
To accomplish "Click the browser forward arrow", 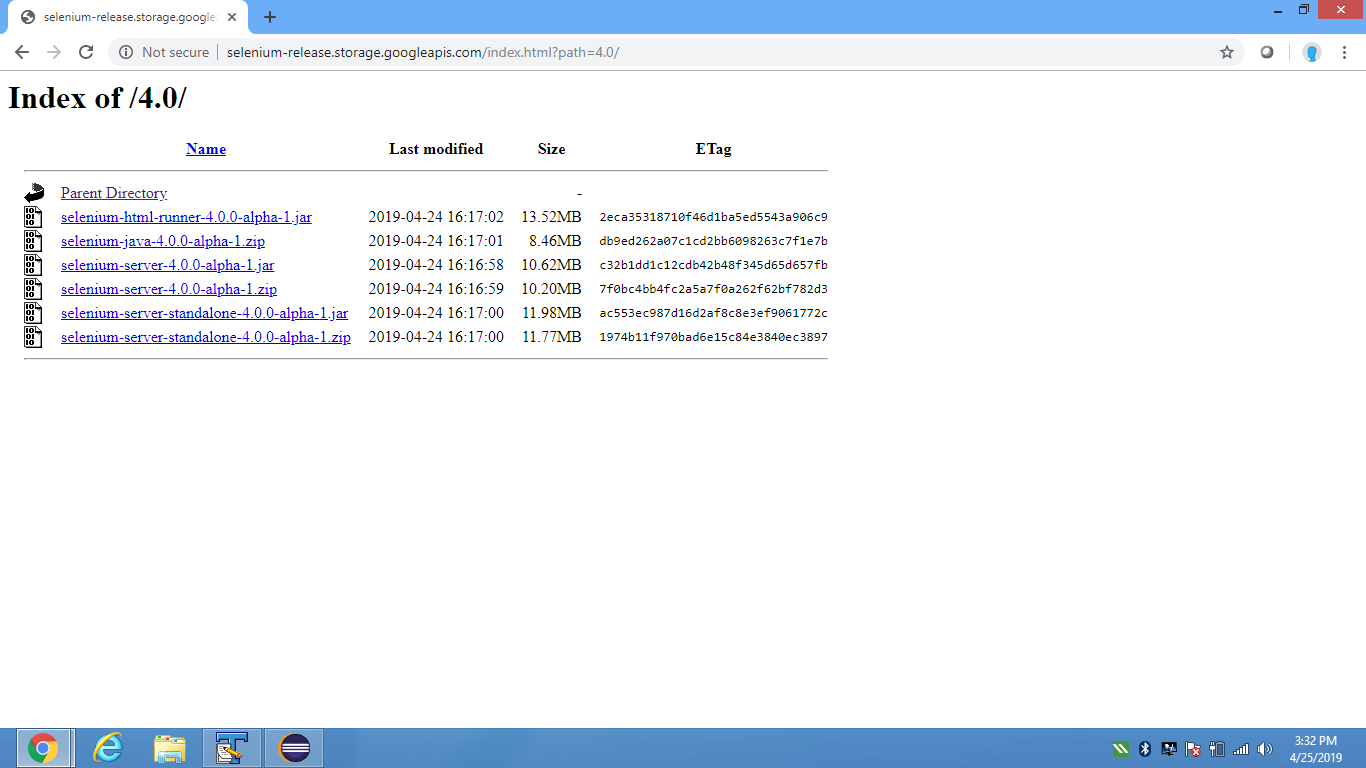I will [x=54, y=52].
